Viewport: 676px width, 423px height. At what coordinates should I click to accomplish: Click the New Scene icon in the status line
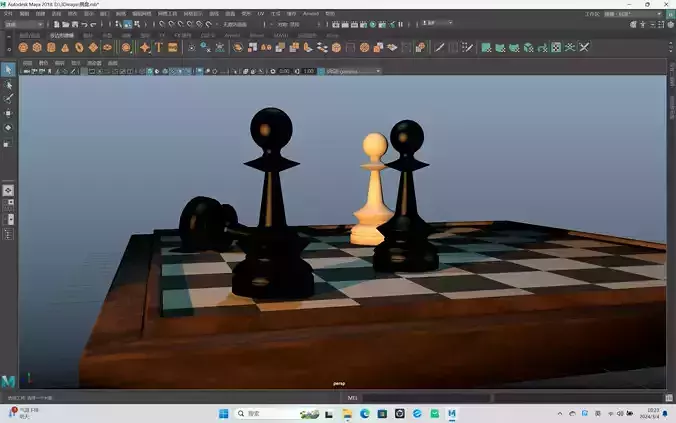point(56,25)
